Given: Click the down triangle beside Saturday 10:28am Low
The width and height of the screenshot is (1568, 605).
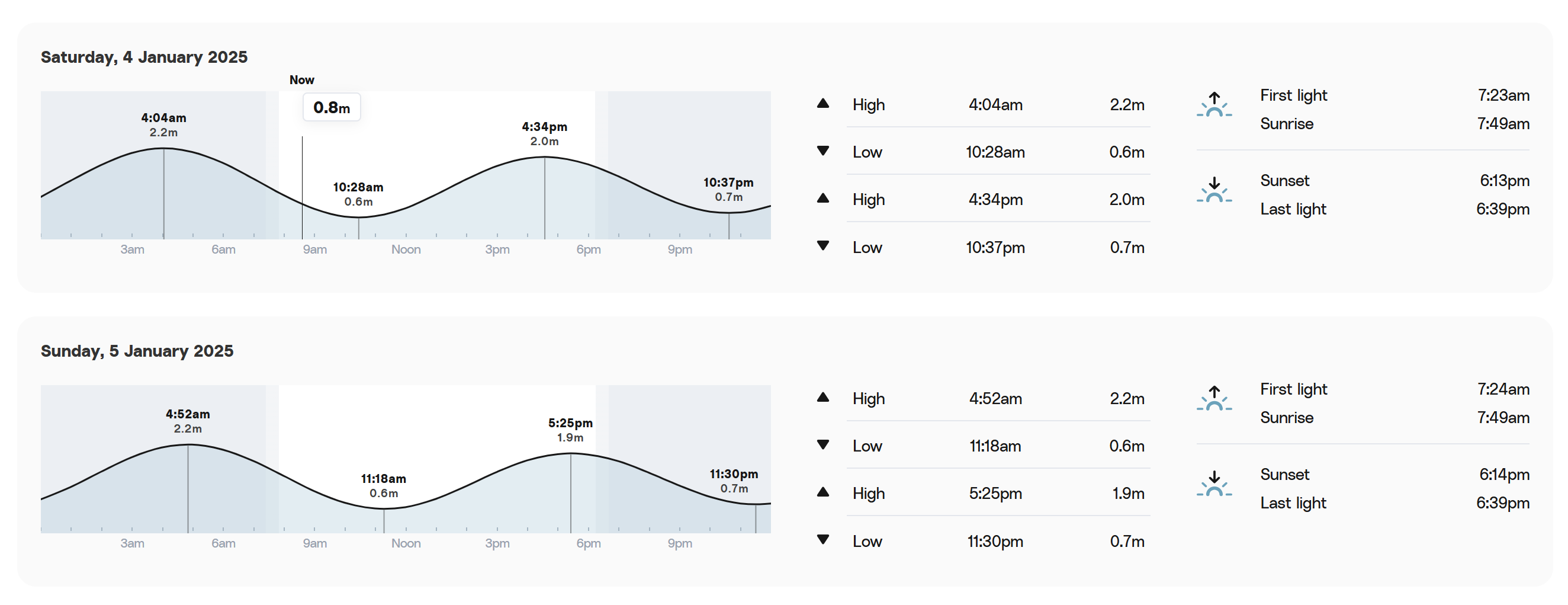Looking at the screenshot, I should pyautogui.click(x=823, y=151).
